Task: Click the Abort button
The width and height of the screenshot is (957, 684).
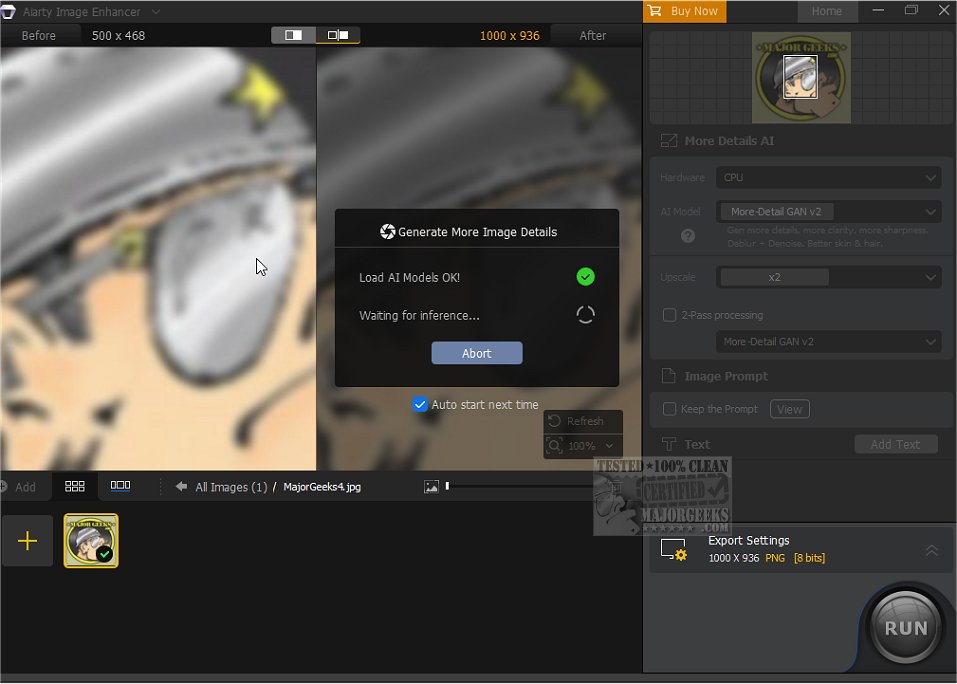Action: point(477,353)
